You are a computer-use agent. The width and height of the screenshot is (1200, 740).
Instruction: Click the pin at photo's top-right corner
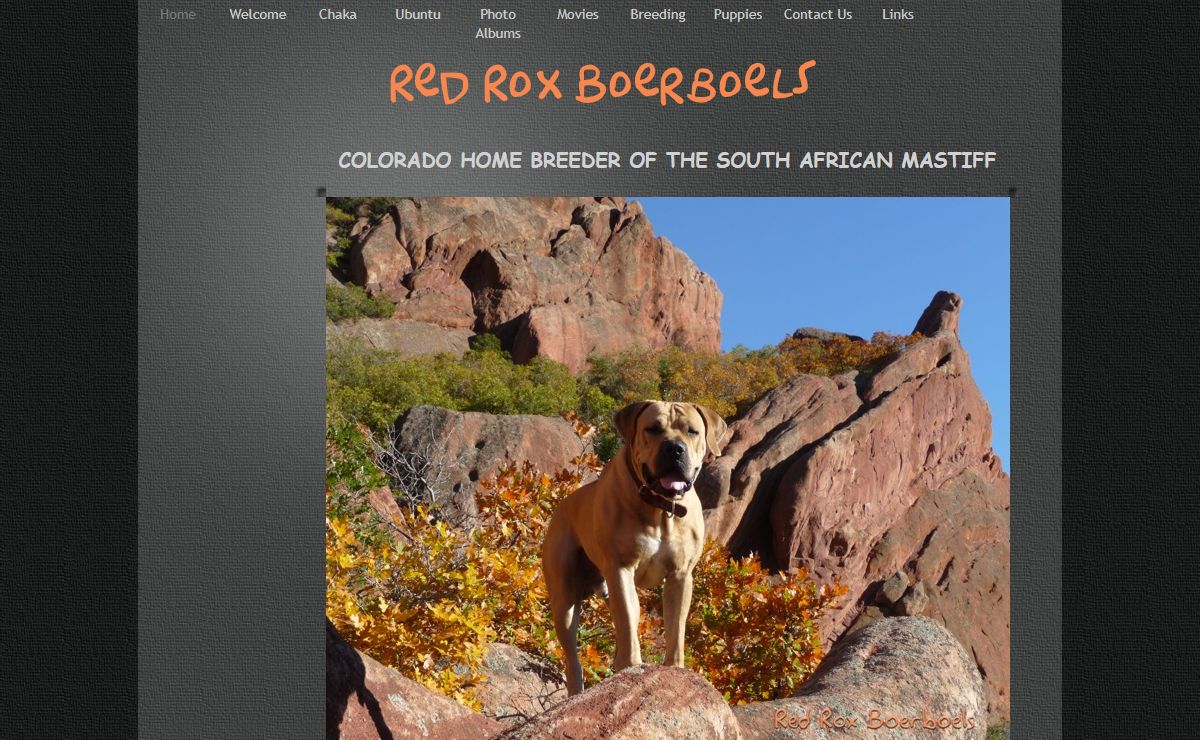point(1012,192)
